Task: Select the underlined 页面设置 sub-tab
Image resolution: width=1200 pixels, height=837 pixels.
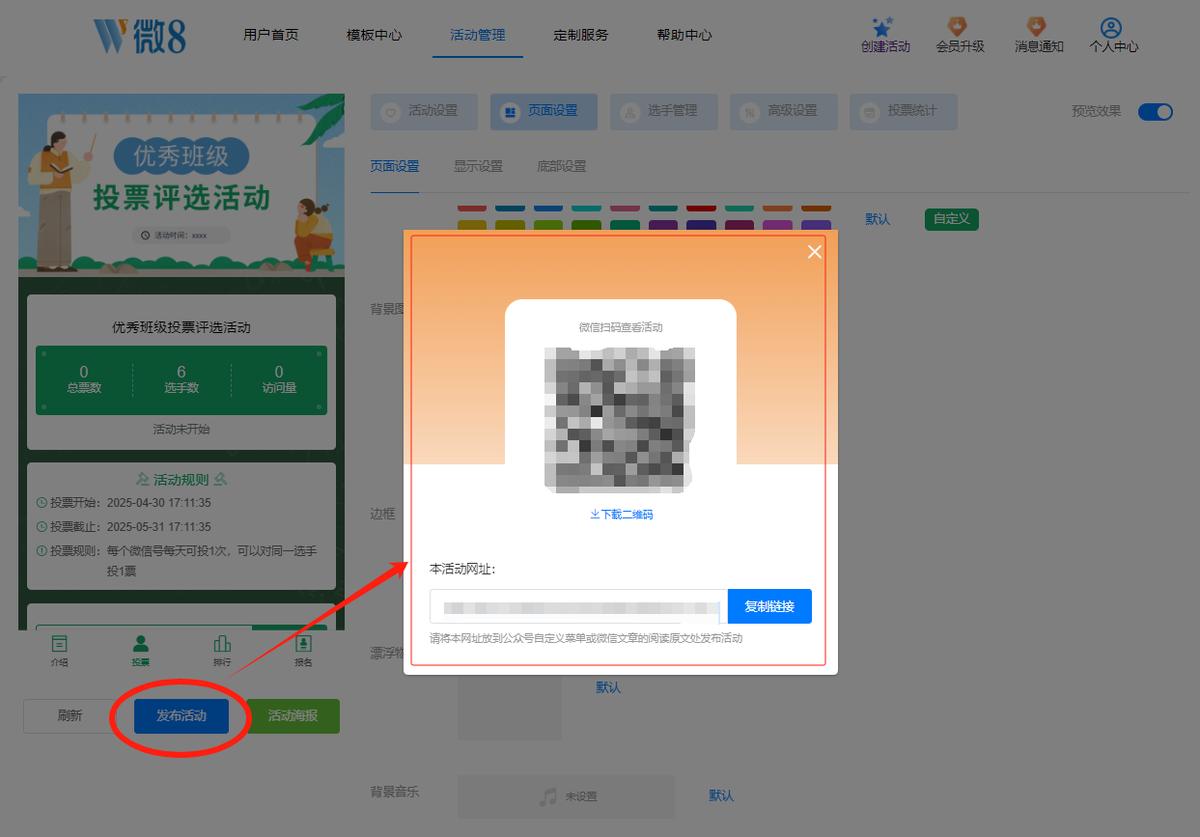Action: click(x=395, y=166)
